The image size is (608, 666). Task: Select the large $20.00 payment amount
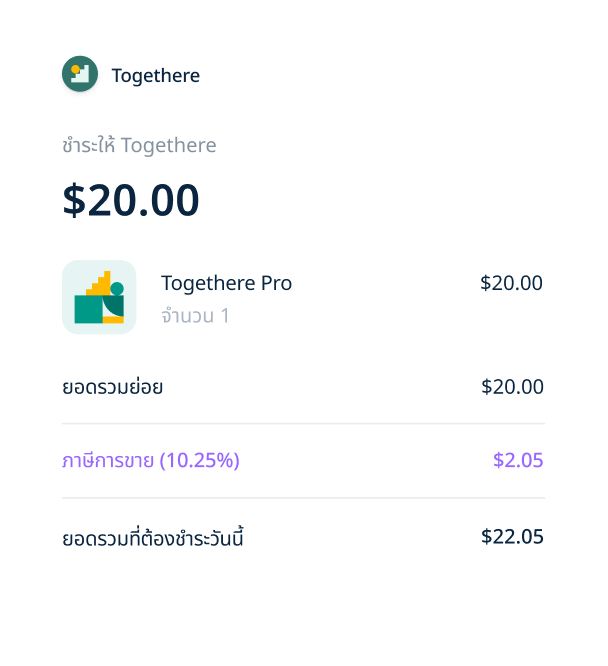[131, 200]
